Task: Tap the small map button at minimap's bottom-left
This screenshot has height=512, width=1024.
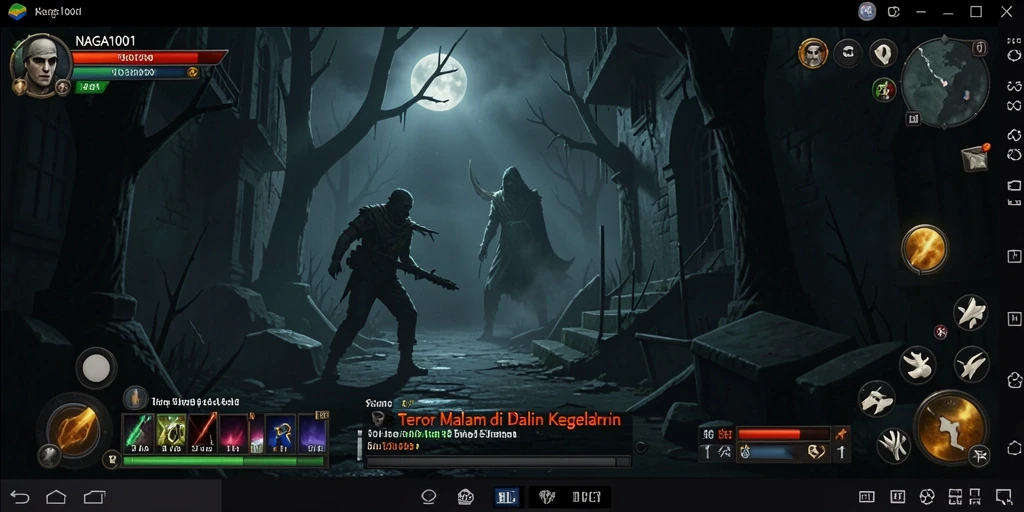Action: coord(913,118)
